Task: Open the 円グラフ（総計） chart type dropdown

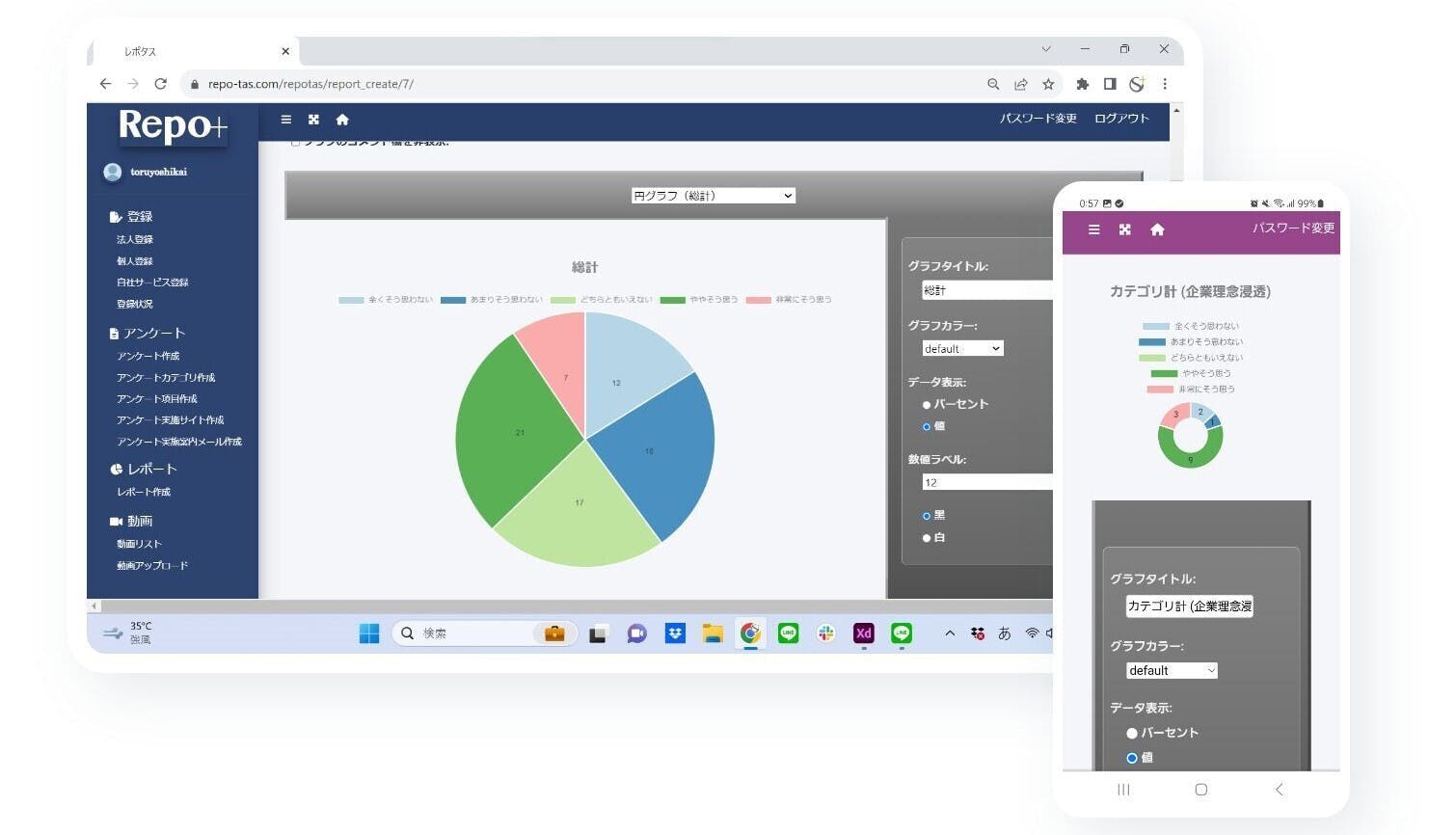Action: [x=713, y=196]
